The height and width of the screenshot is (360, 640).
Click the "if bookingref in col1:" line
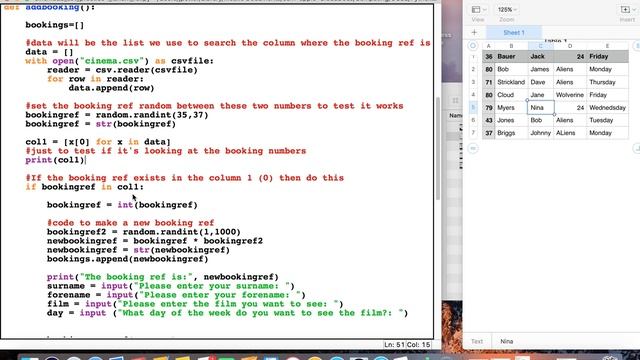tap(84, 187)
